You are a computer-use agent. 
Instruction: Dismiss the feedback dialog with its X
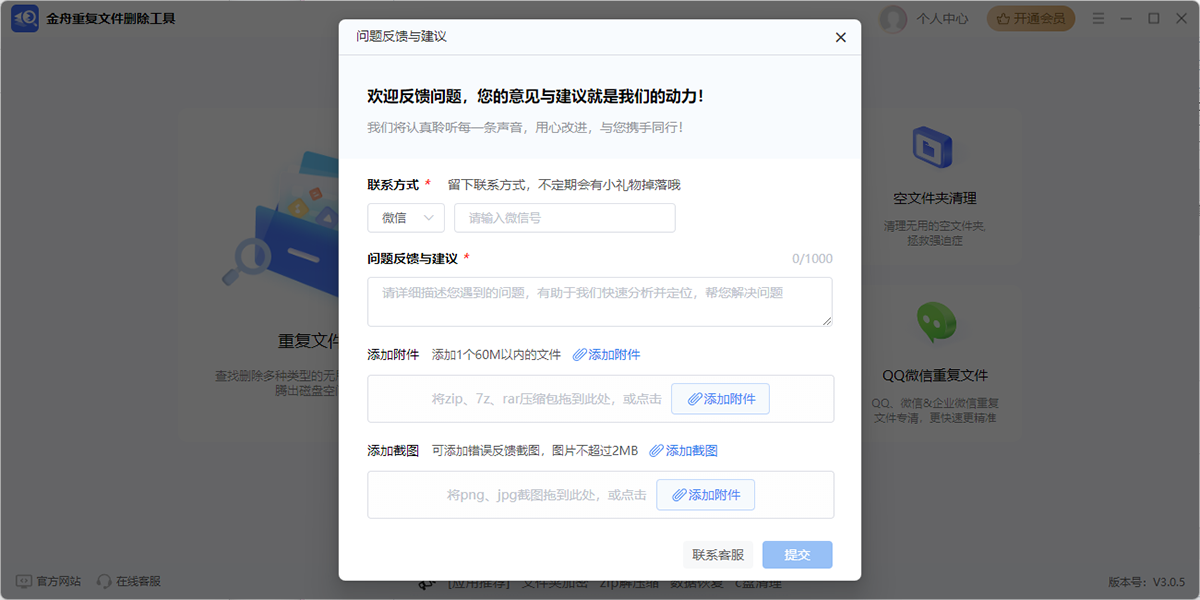[840, 37]
